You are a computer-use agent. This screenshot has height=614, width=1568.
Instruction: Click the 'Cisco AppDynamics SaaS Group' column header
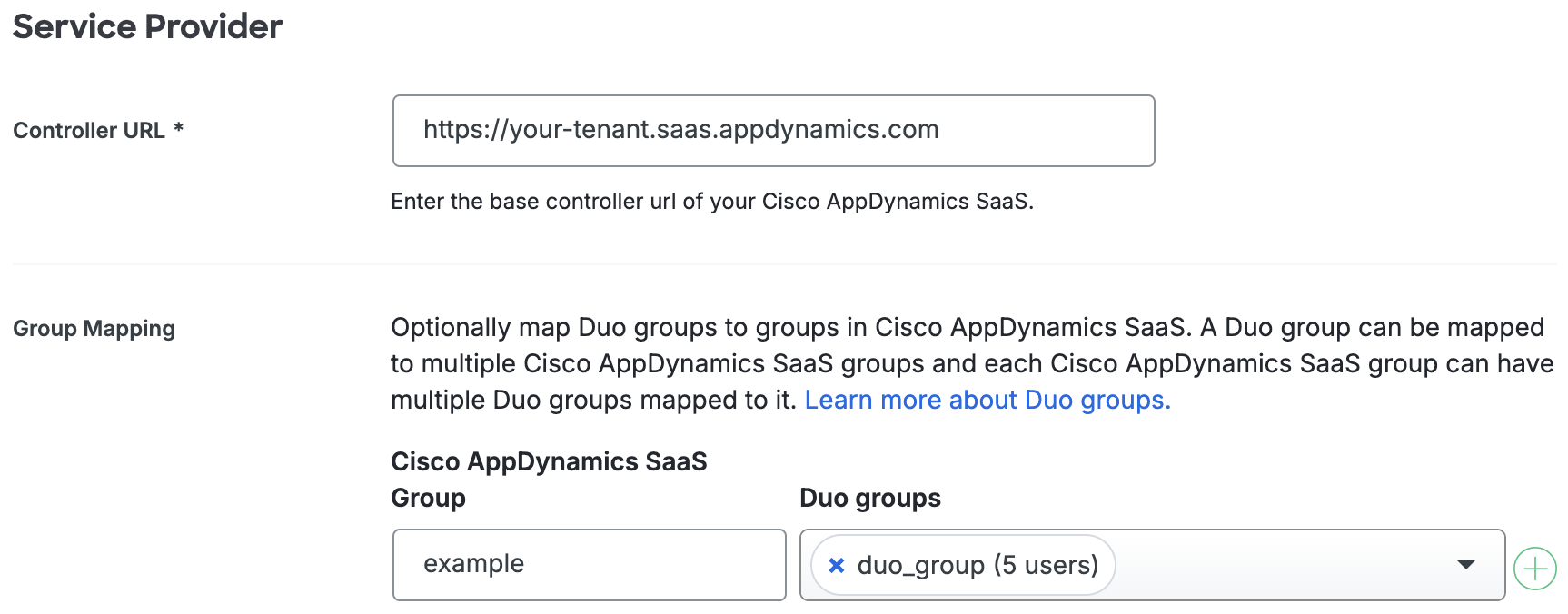point(548,479)
